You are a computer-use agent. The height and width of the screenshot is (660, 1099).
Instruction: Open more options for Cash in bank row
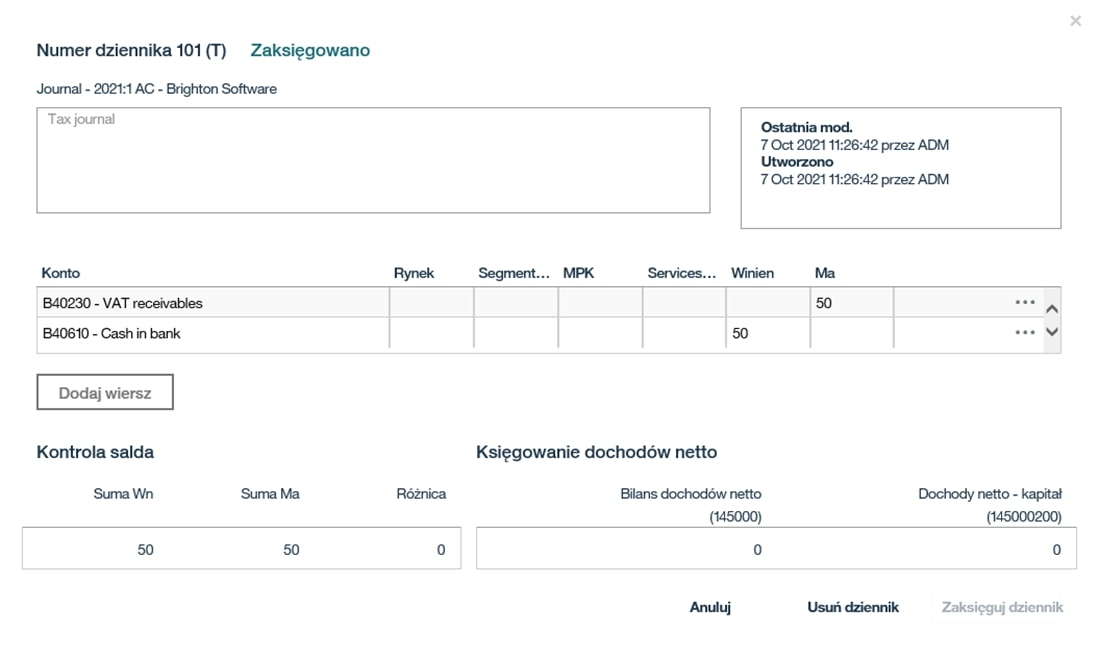pyautogui.click(x=1024, y=333)
